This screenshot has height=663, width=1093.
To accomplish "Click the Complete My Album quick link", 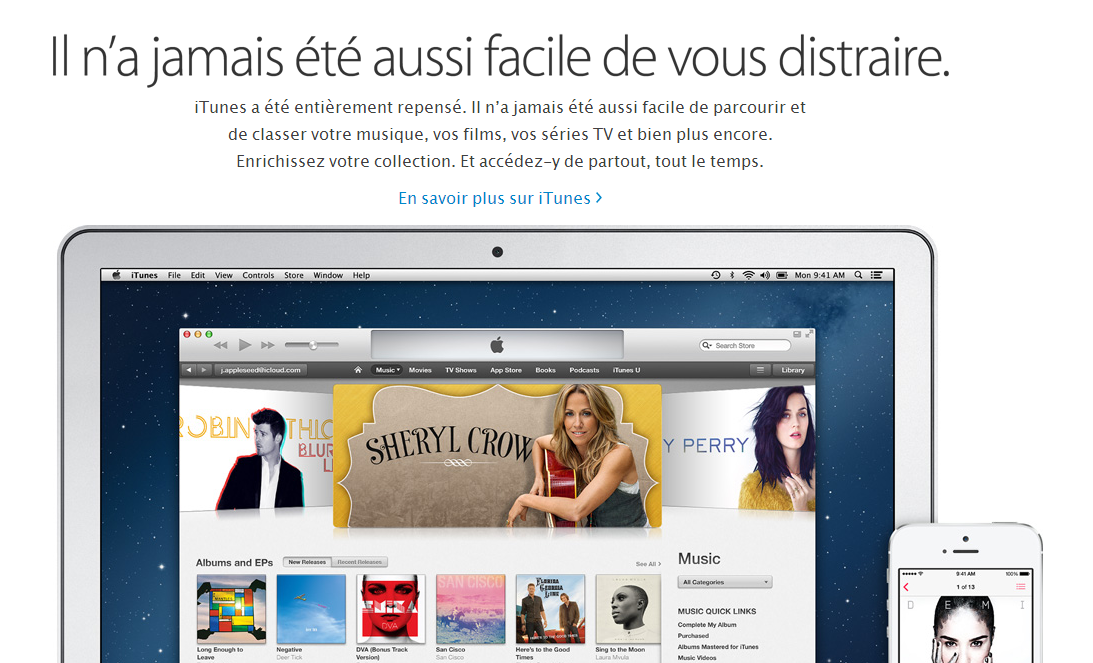I will (707, 625).
